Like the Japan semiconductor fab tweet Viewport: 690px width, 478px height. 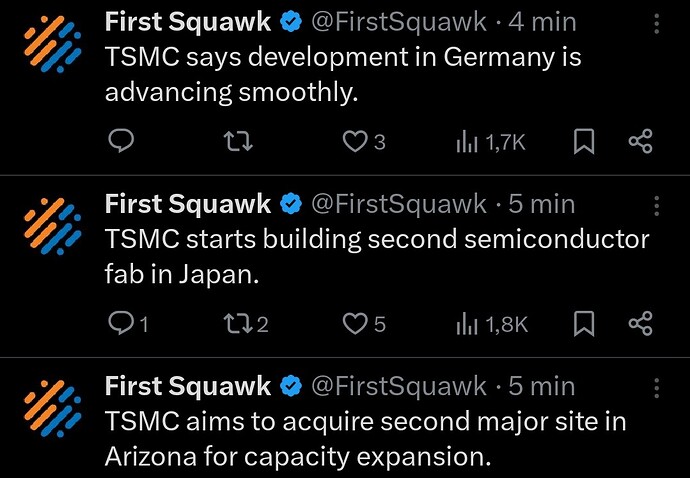click(355, 323)
